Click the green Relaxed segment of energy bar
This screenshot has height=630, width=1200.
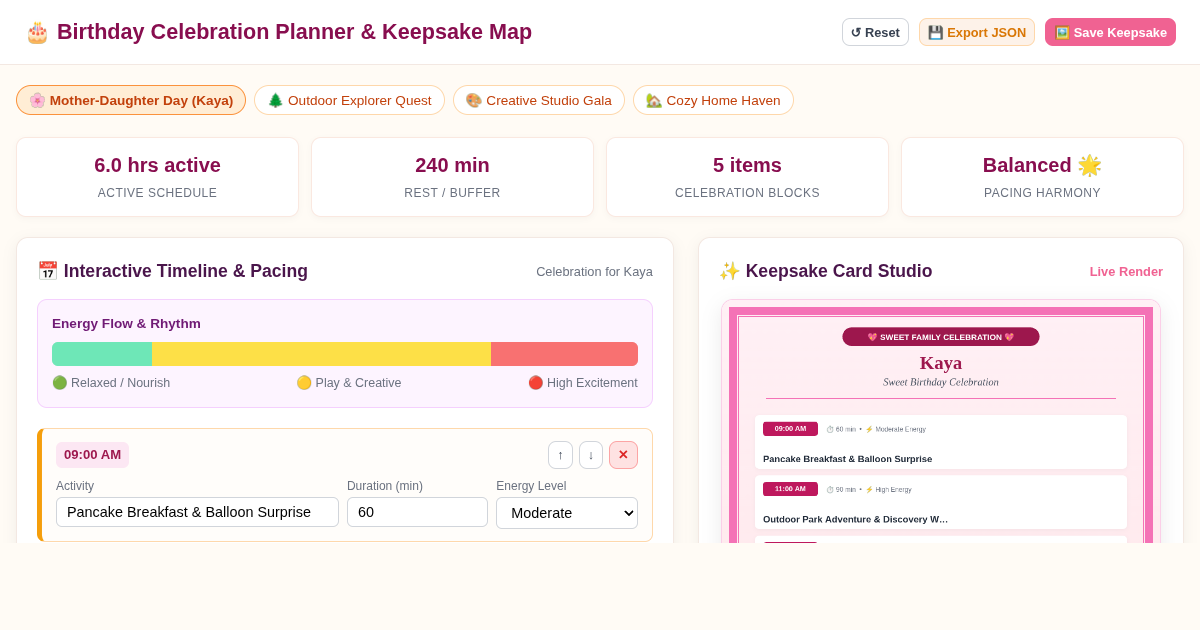[x=102, y=354]
